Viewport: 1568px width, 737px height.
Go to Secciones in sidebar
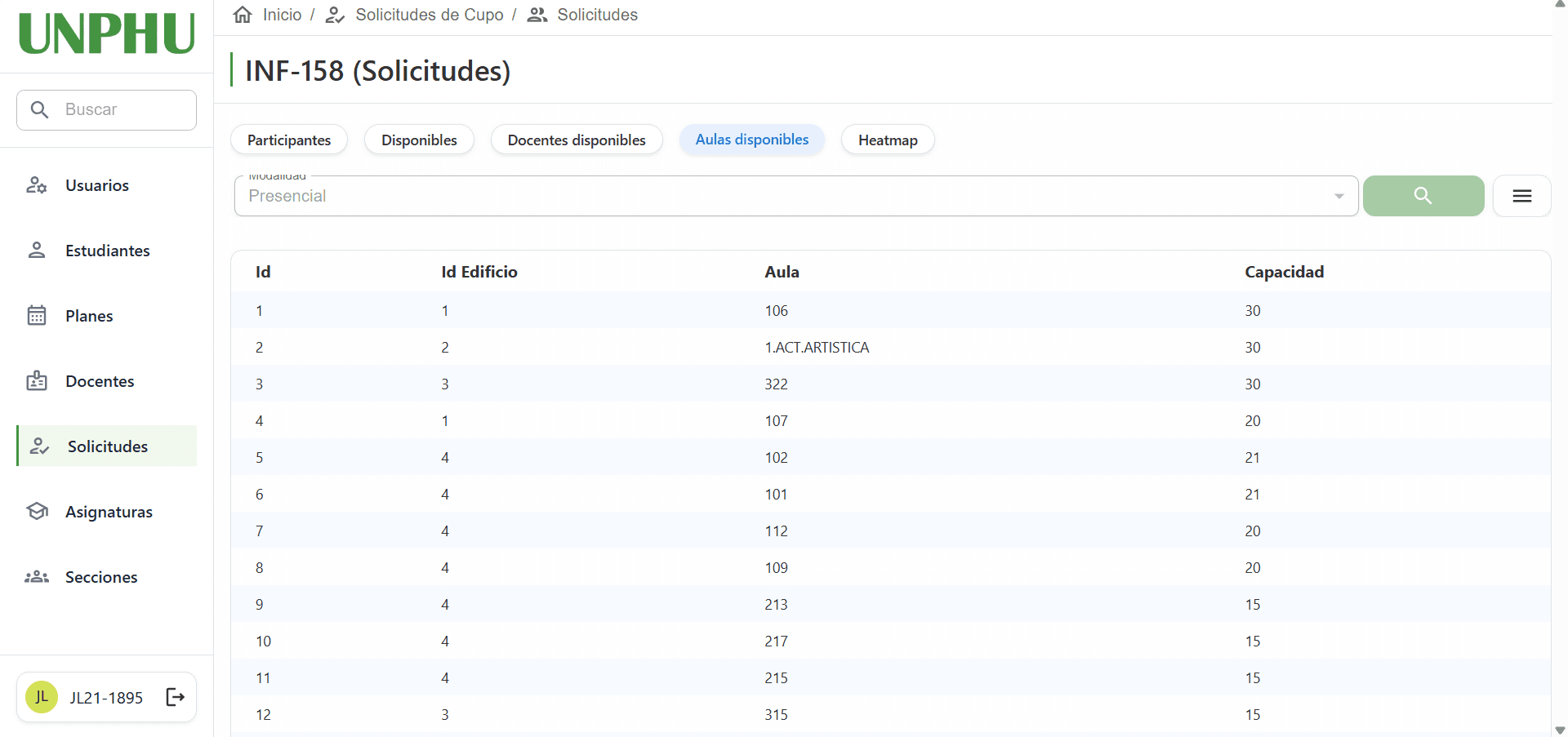click(x=106, y=577)
